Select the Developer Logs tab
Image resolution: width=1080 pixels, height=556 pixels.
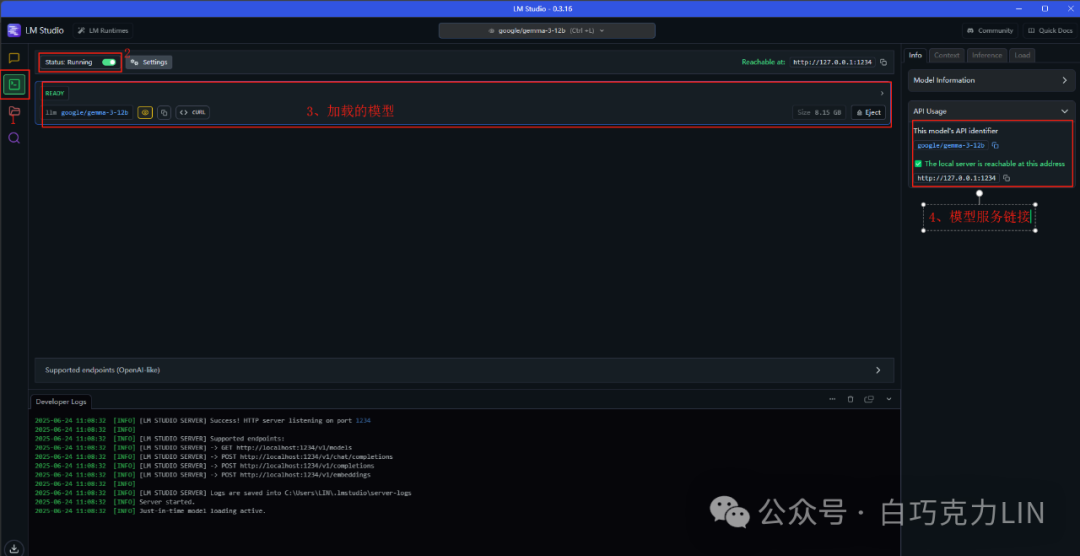59,401
